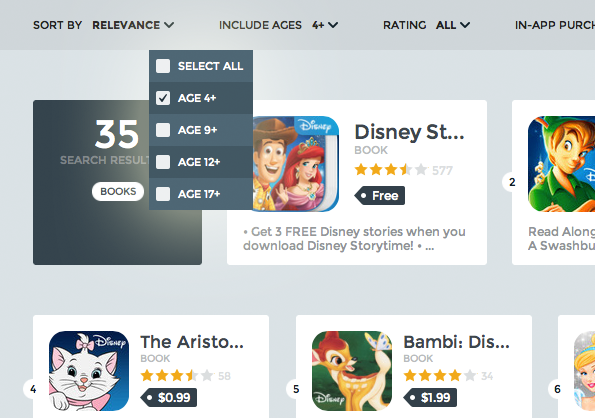The width and height of the screenshot is (595, 418).
Task: Open the Bambi app icon
Action: click(x=352, y=371)
